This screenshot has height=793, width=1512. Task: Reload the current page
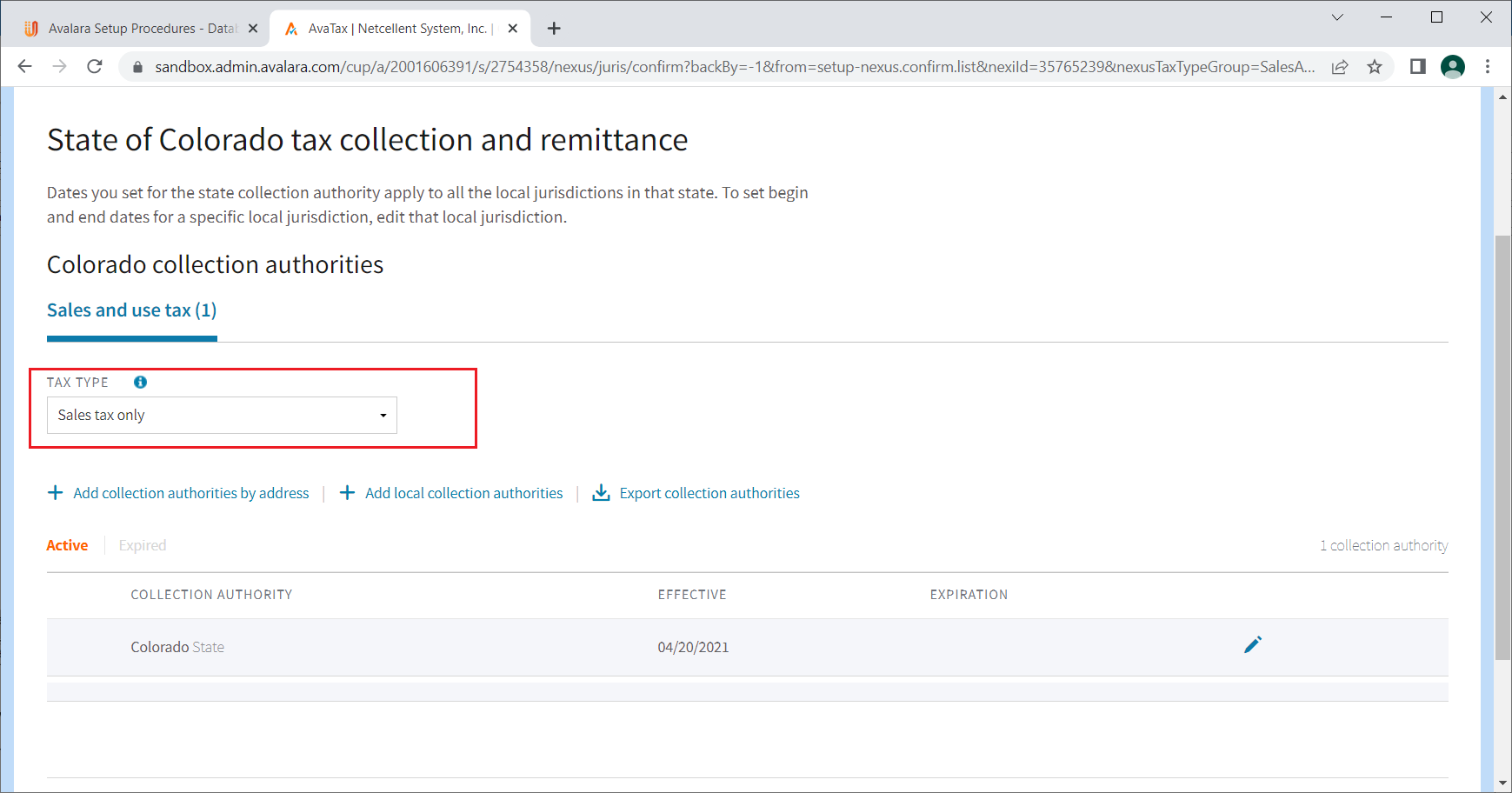point(95,67)
